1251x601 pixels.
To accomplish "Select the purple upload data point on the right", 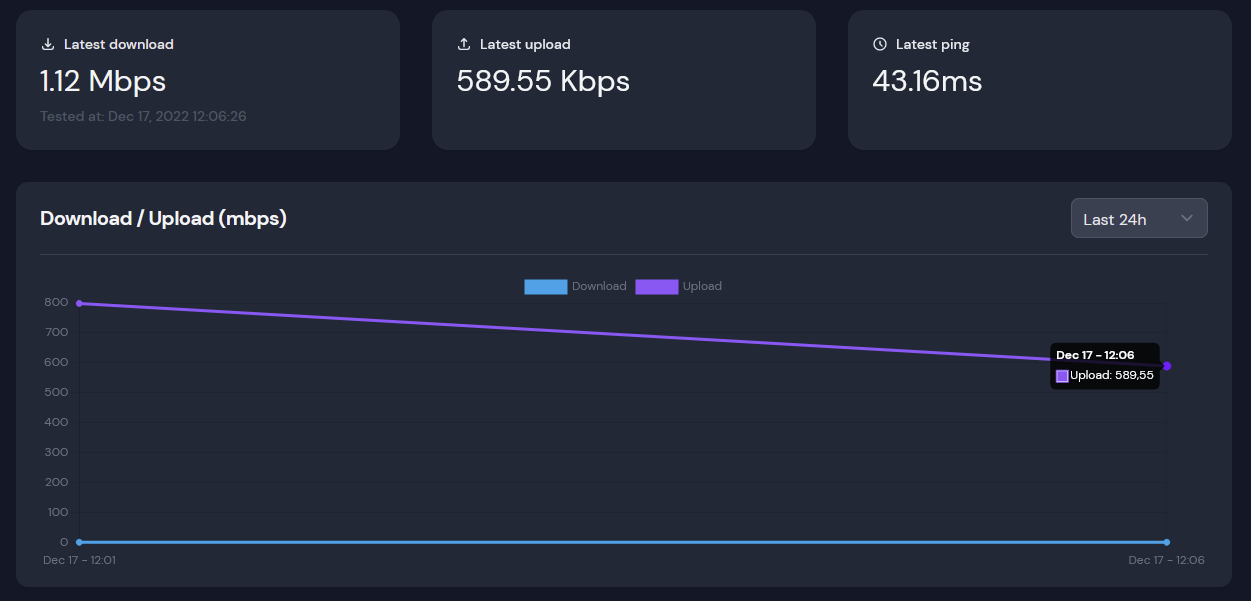I will point(1168,366).
